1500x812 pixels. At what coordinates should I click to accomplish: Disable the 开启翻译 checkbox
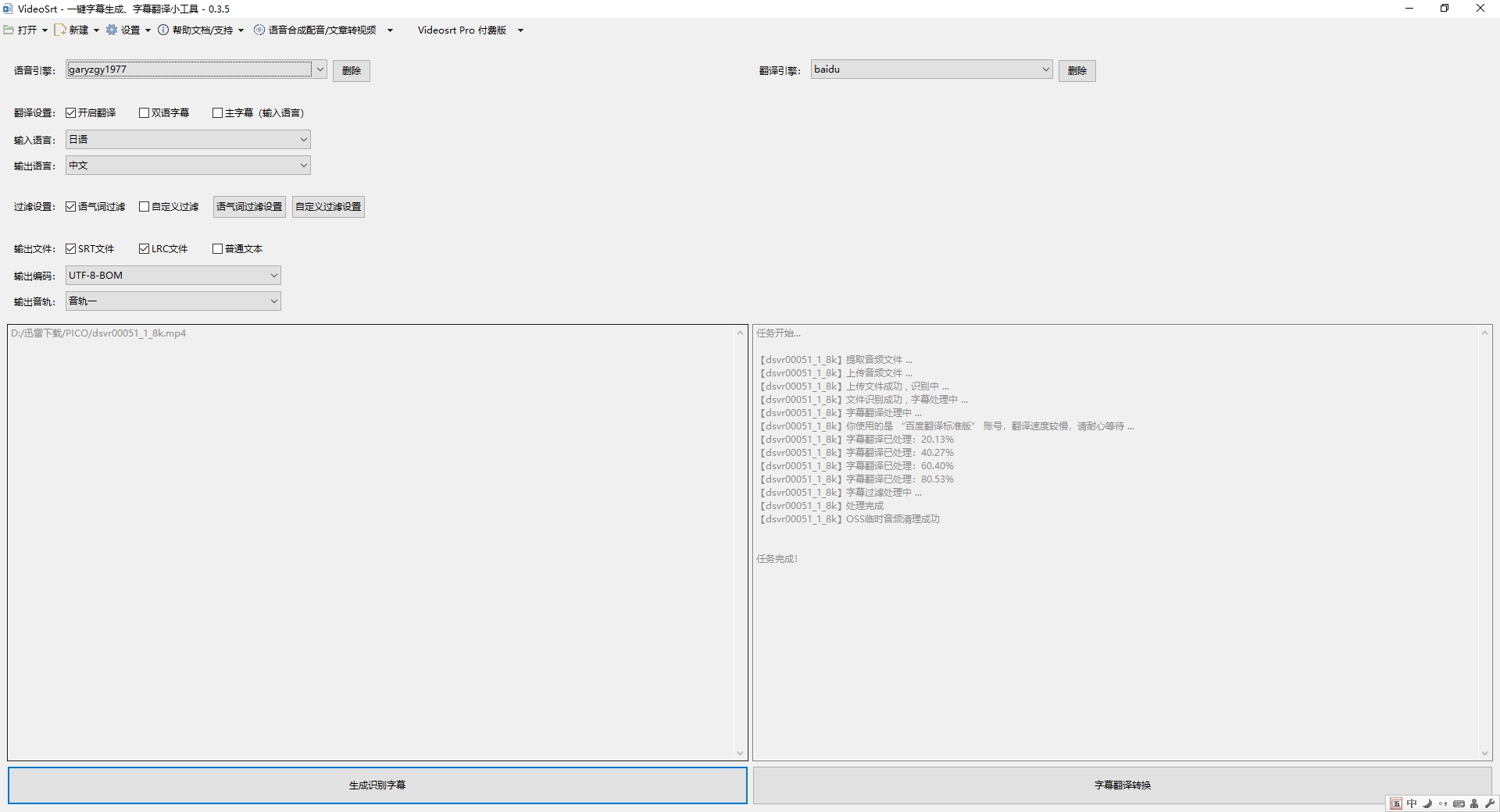71,112
